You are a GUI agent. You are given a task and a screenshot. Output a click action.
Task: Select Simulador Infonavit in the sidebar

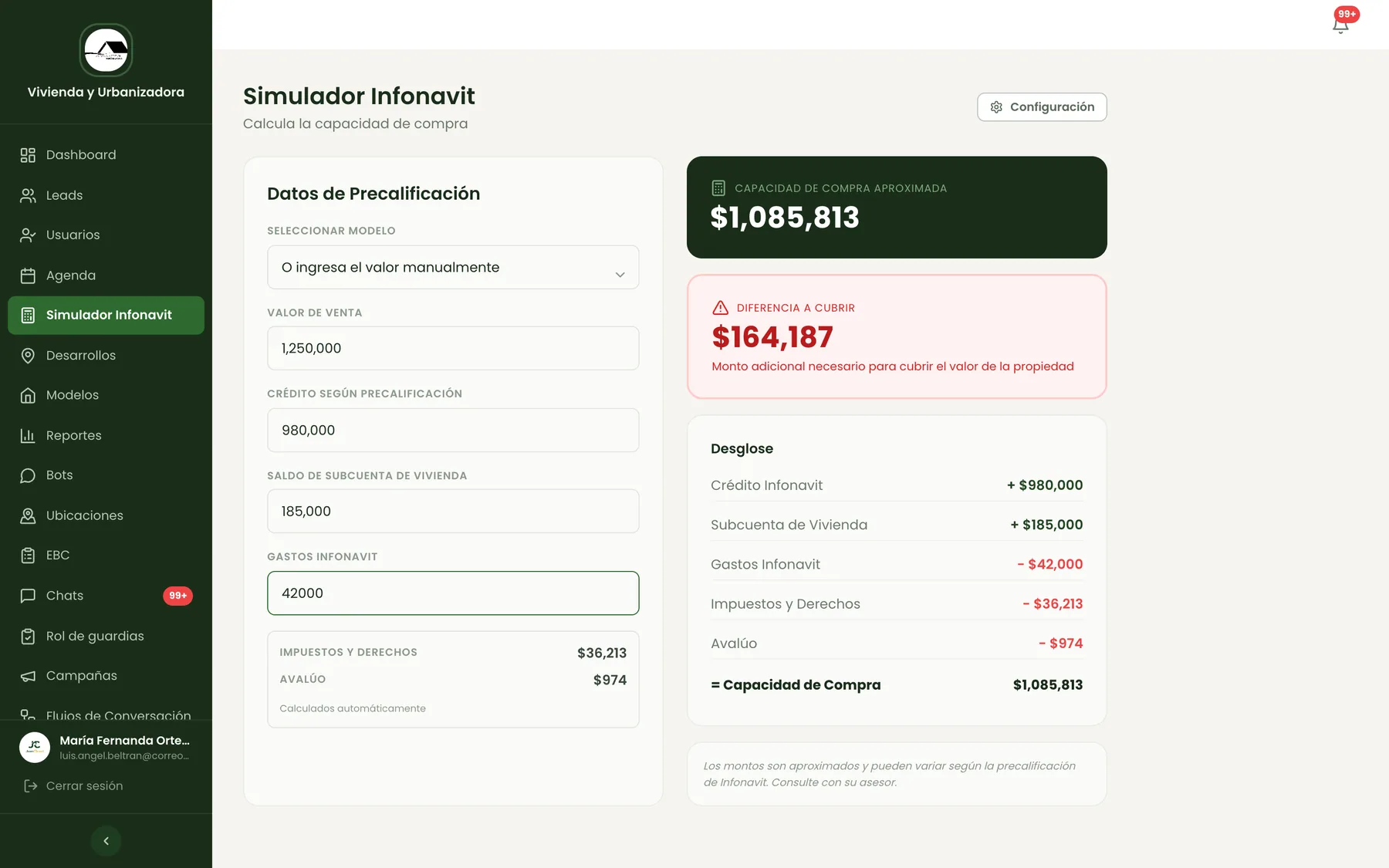[106, 315]
